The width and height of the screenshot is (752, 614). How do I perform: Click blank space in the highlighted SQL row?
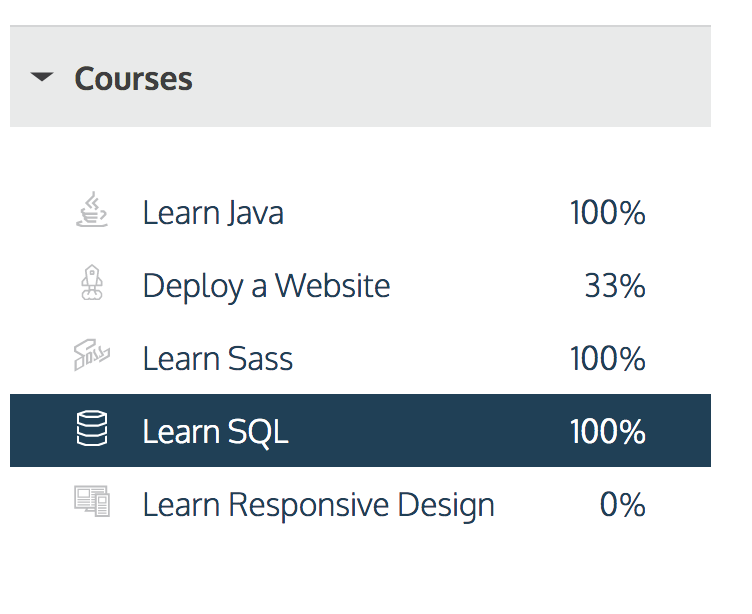[x=430, y=431]
